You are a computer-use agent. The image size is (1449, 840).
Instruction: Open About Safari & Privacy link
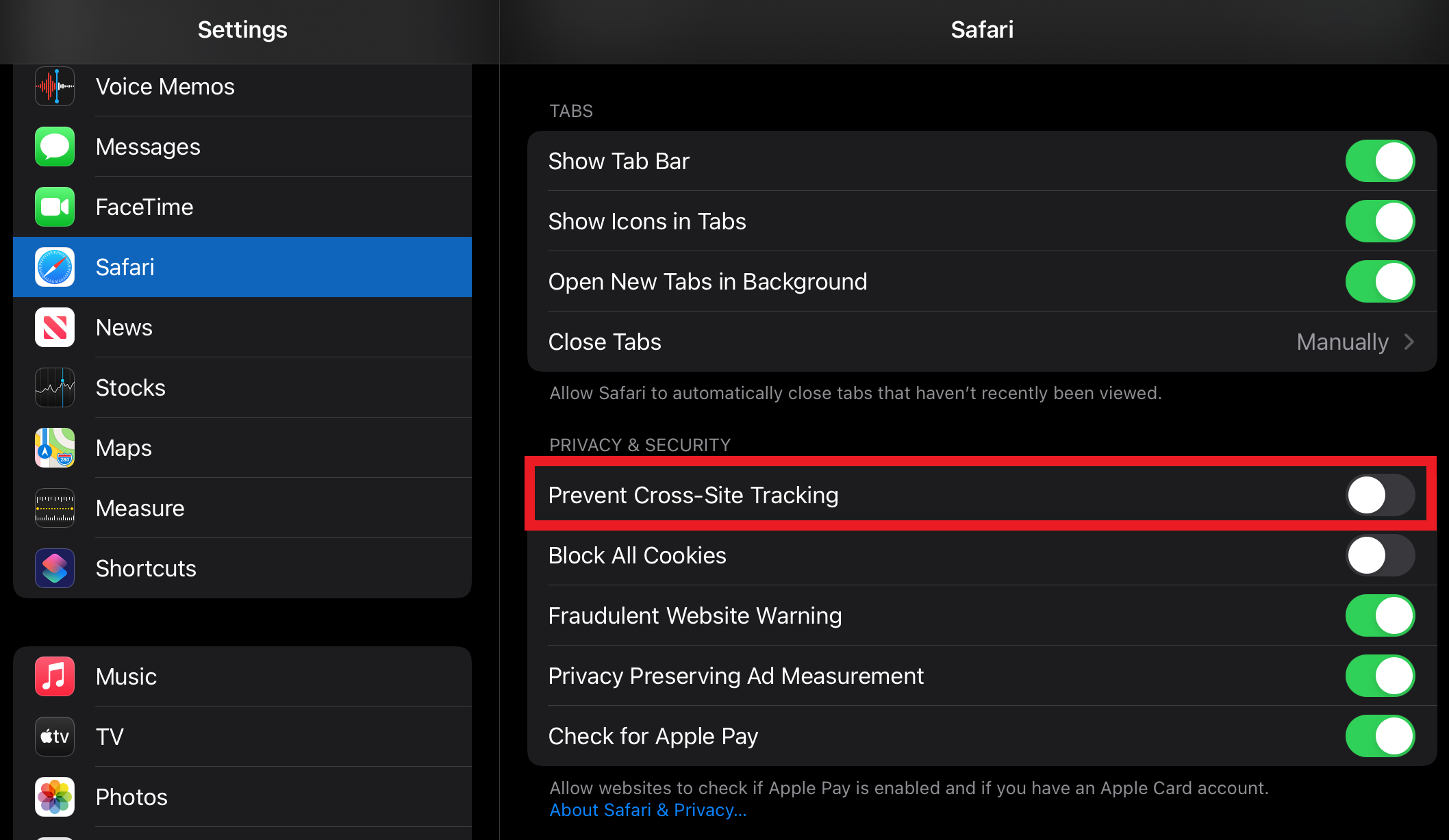[648, 810]
